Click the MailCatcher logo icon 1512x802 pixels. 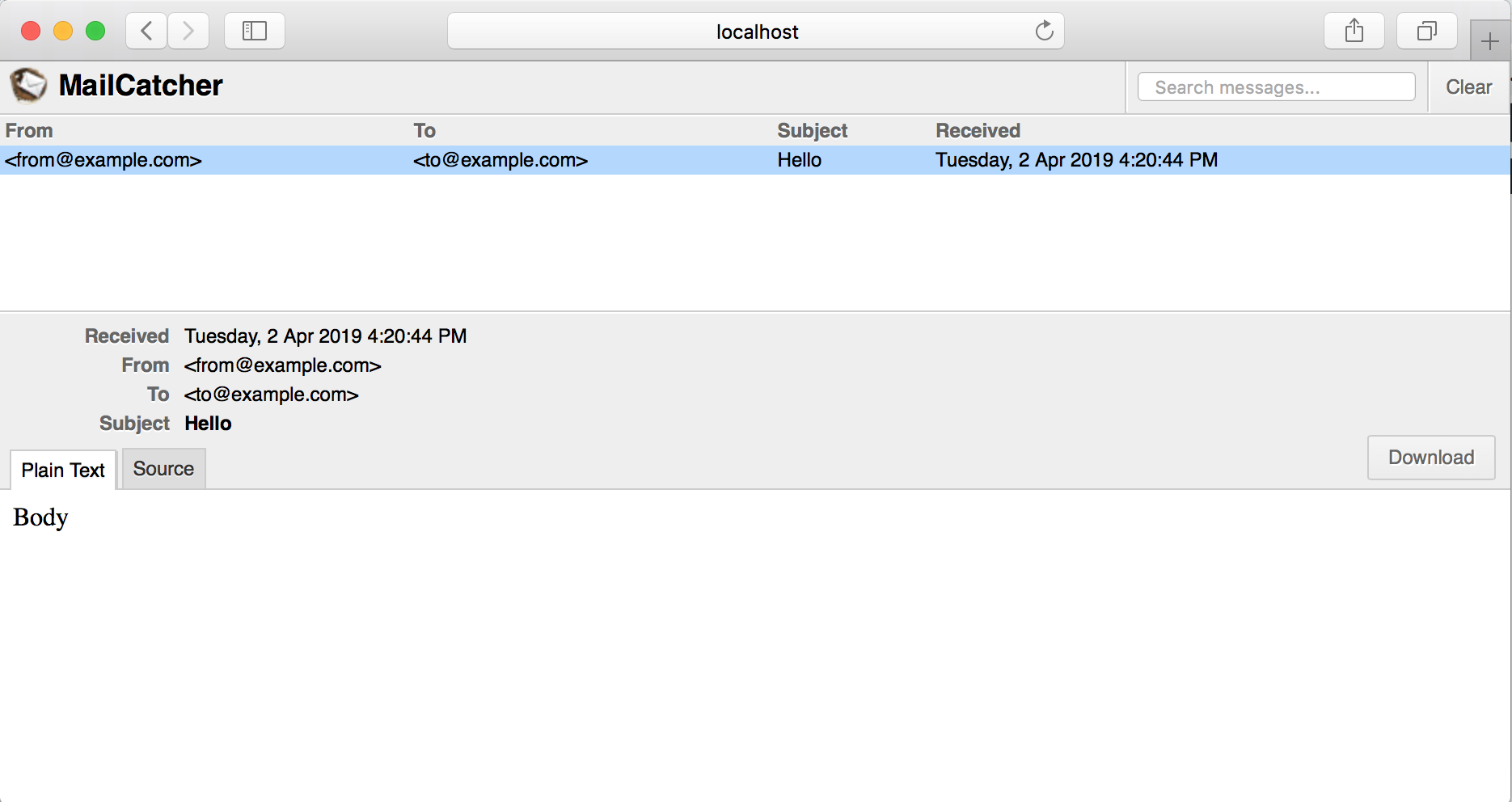click(x=28, y=85)
